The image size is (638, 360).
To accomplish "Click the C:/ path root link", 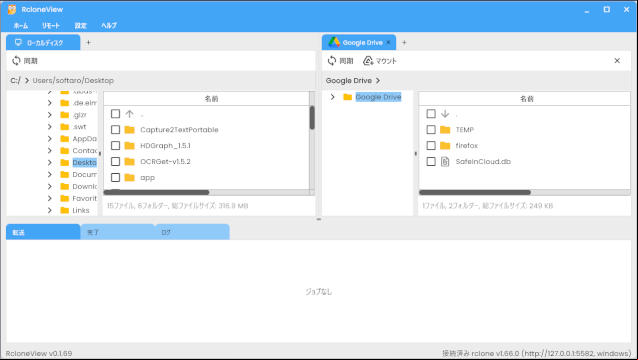I will coord(15,81).
